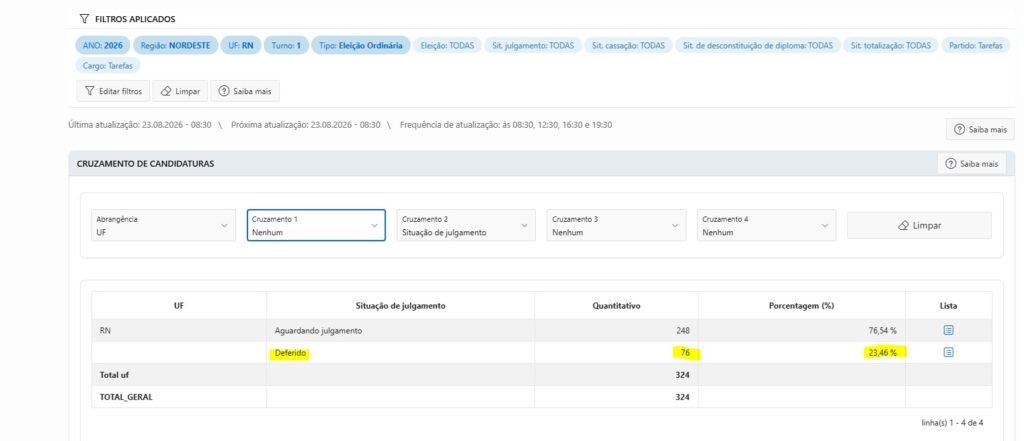This screenshot has width=1024, height=441.
Task: Click the Situação de julgamento column header
Action: (401, 306)
